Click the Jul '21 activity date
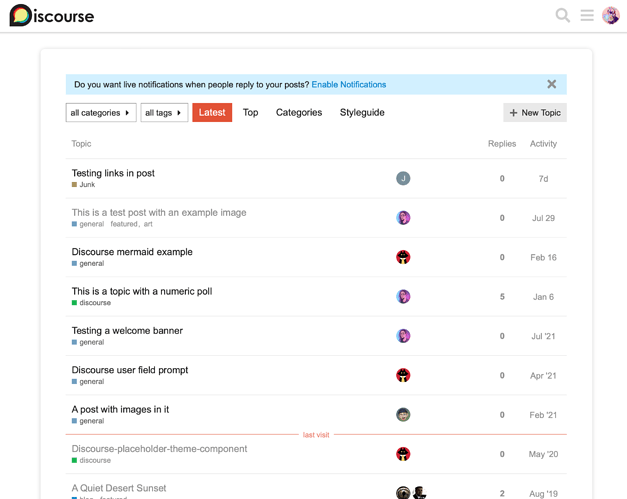627x499 pixels. pyautogui.click(x=543, y=336)
